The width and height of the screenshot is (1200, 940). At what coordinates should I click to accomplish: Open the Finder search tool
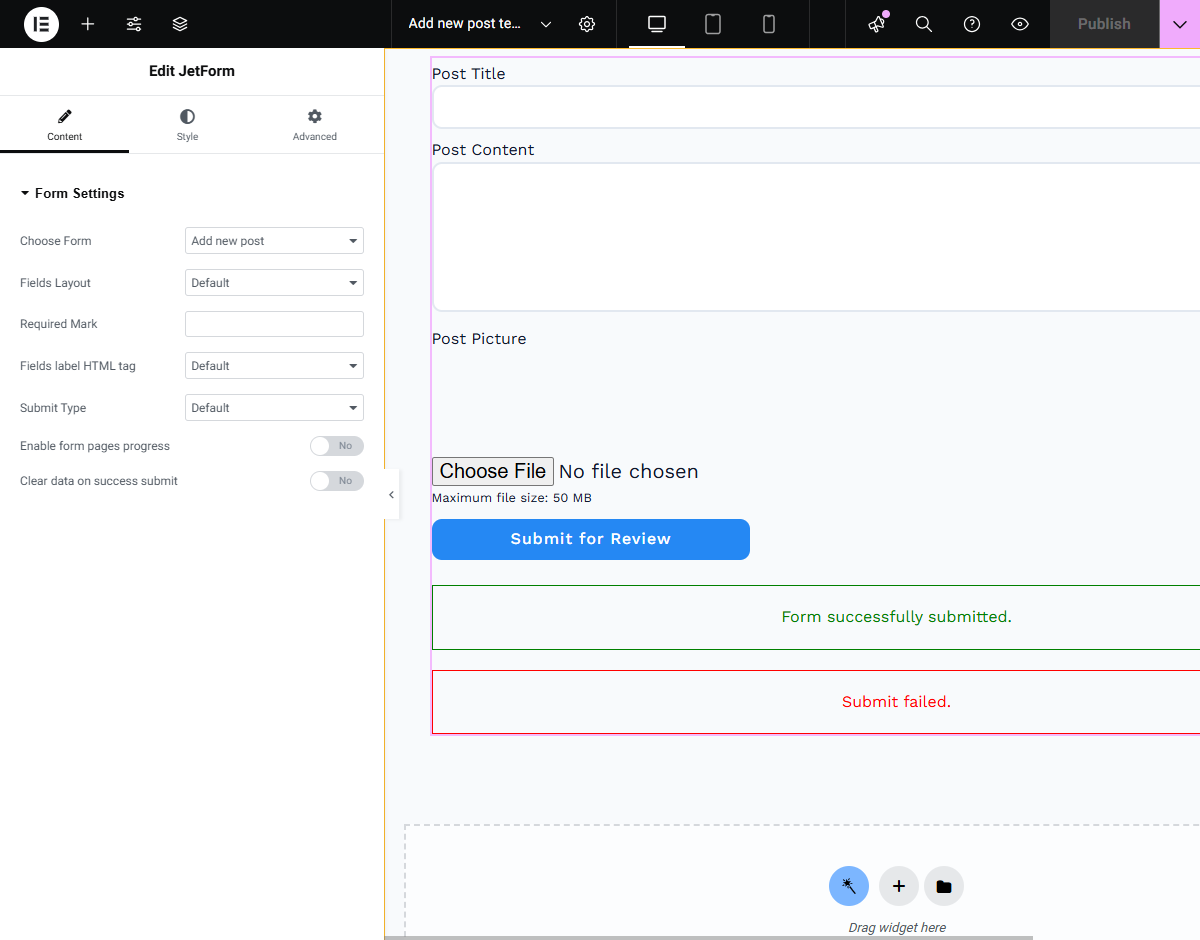tap(923, 24)
